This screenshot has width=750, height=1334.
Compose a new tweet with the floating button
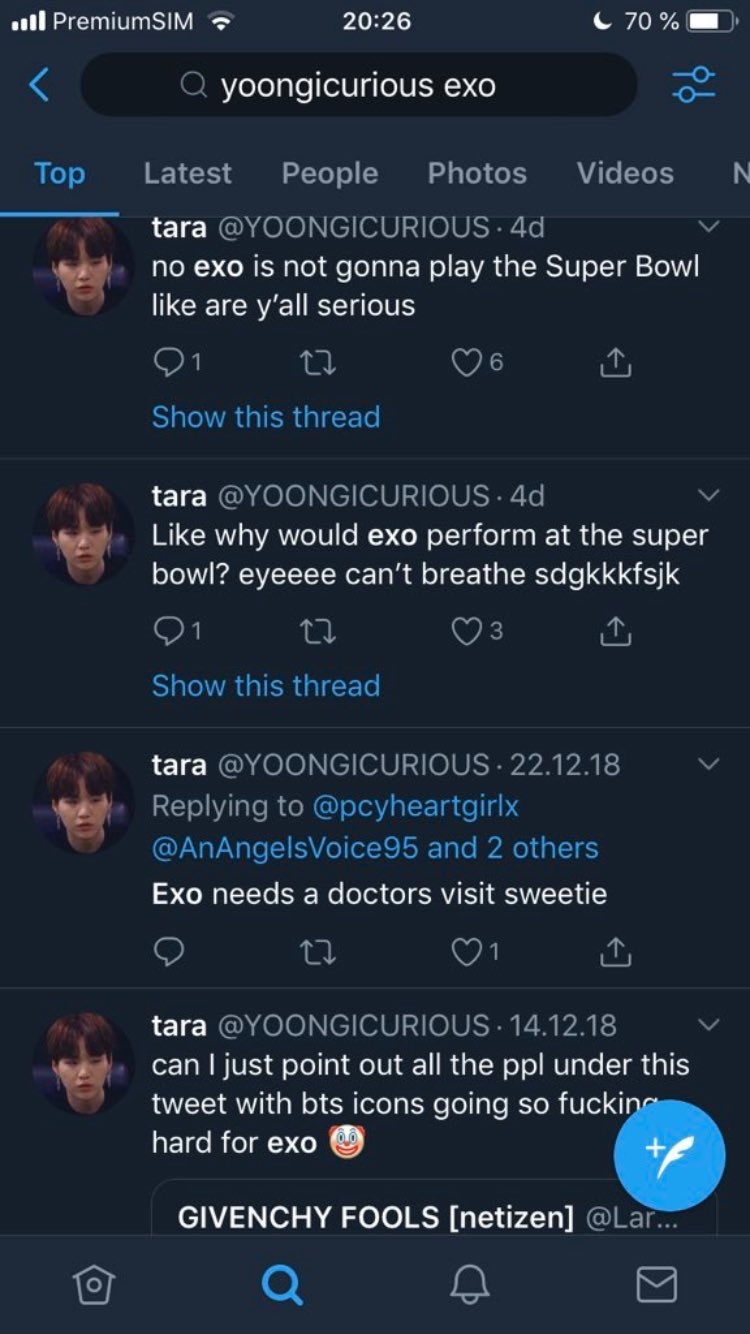[669, 1155]
